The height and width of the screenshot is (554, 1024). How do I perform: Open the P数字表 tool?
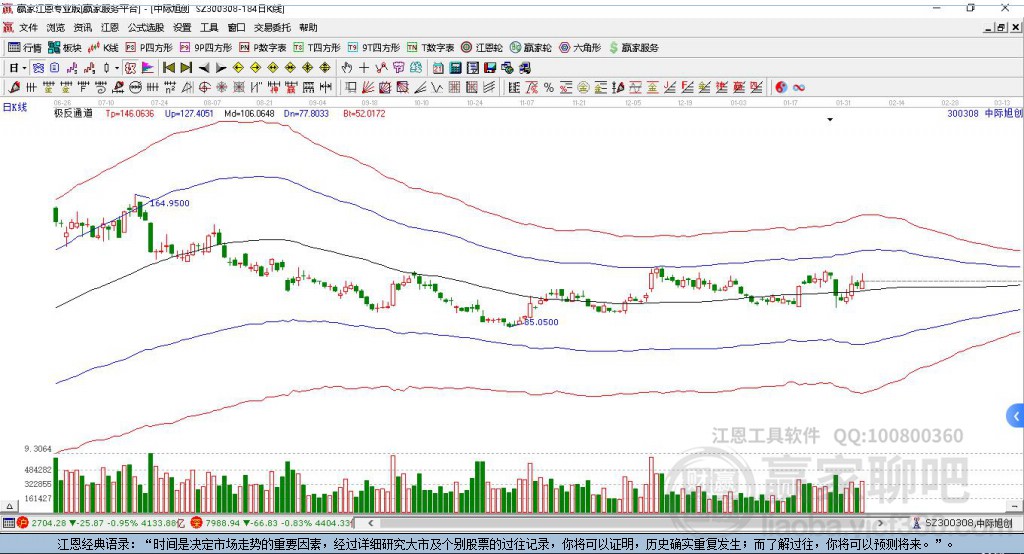tap(263, 48)
